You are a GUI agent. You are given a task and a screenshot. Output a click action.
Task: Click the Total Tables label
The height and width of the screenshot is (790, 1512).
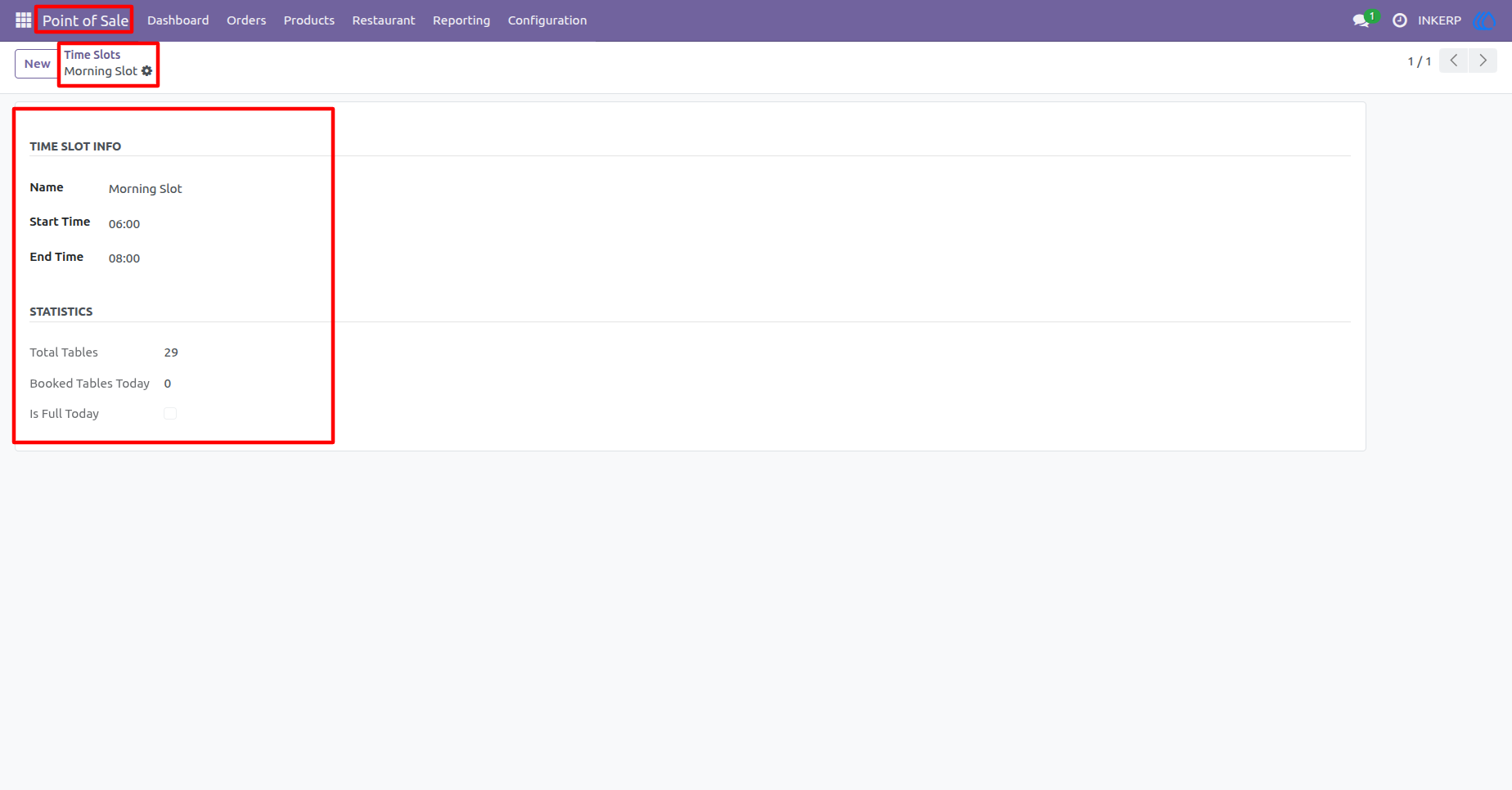point(64,352)
